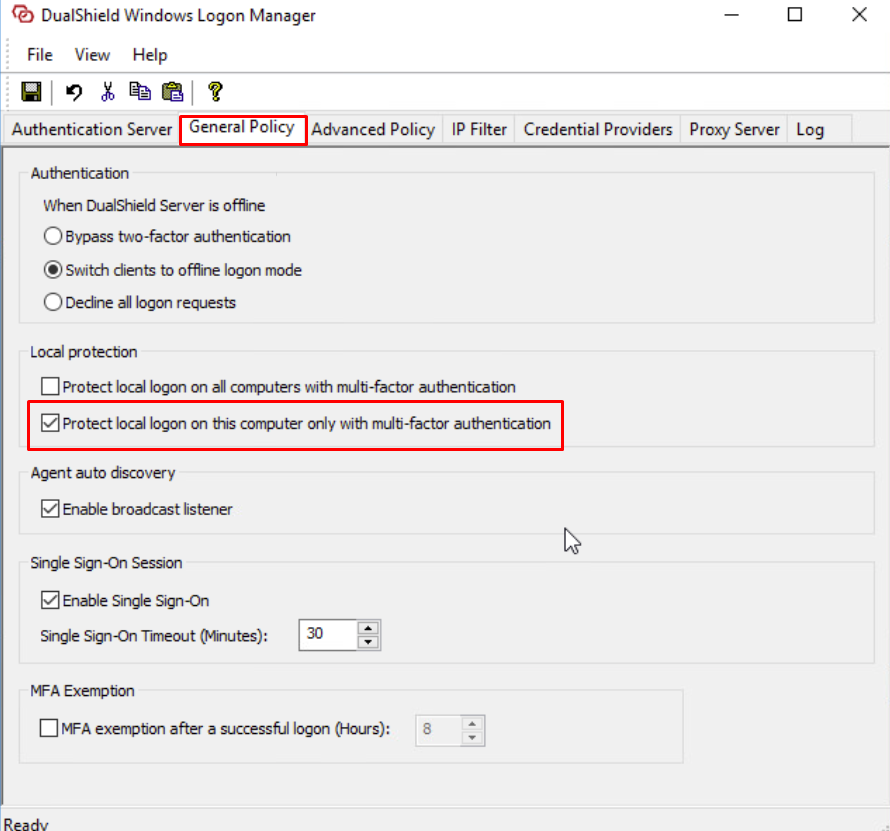890x831 pixels.
Task: Click the 'Single Sign-On Timeout (Minutes):' label
Action: (x=153, y=636)
